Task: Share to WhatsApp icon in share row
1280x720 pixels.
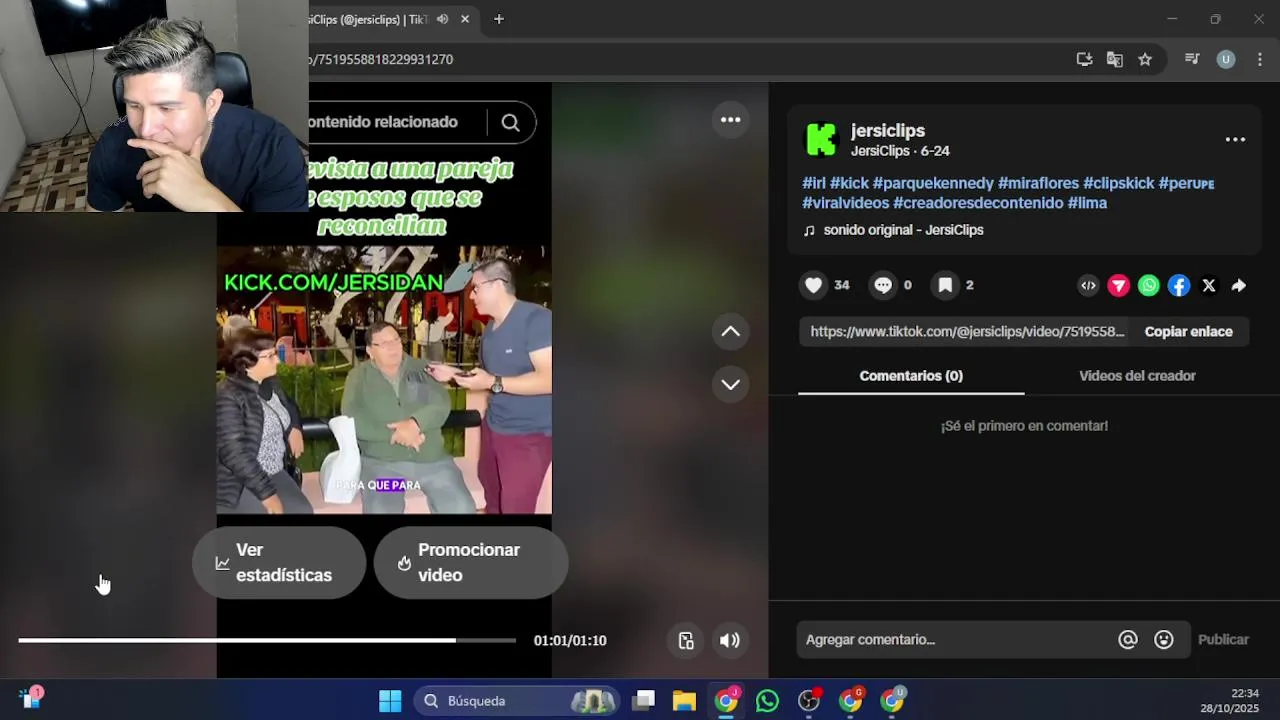Action: pyautogui.click(x=1149, y=286)
